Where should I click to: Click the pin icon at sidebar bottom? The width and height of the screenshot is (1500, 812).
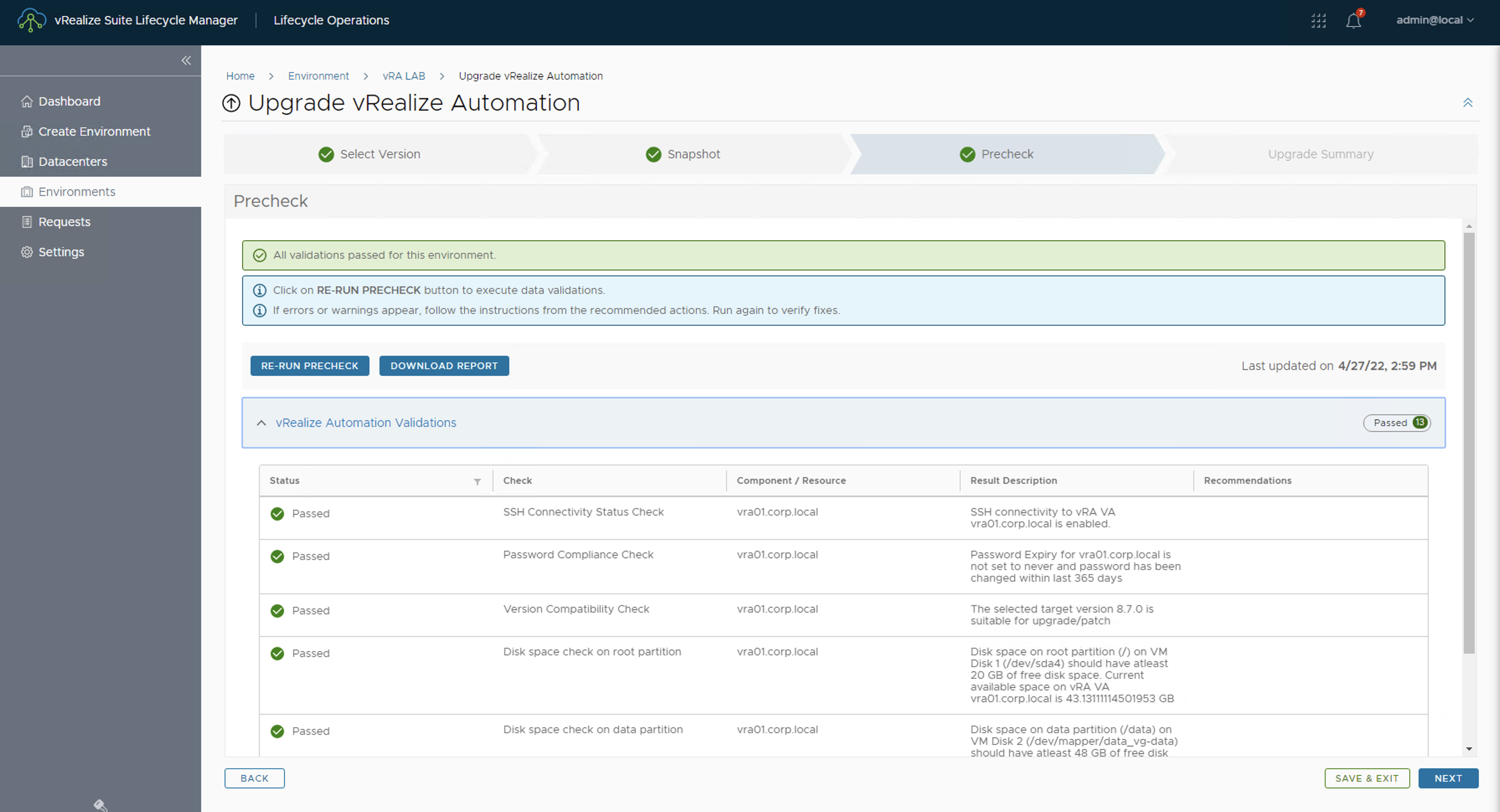coord(100,805)
